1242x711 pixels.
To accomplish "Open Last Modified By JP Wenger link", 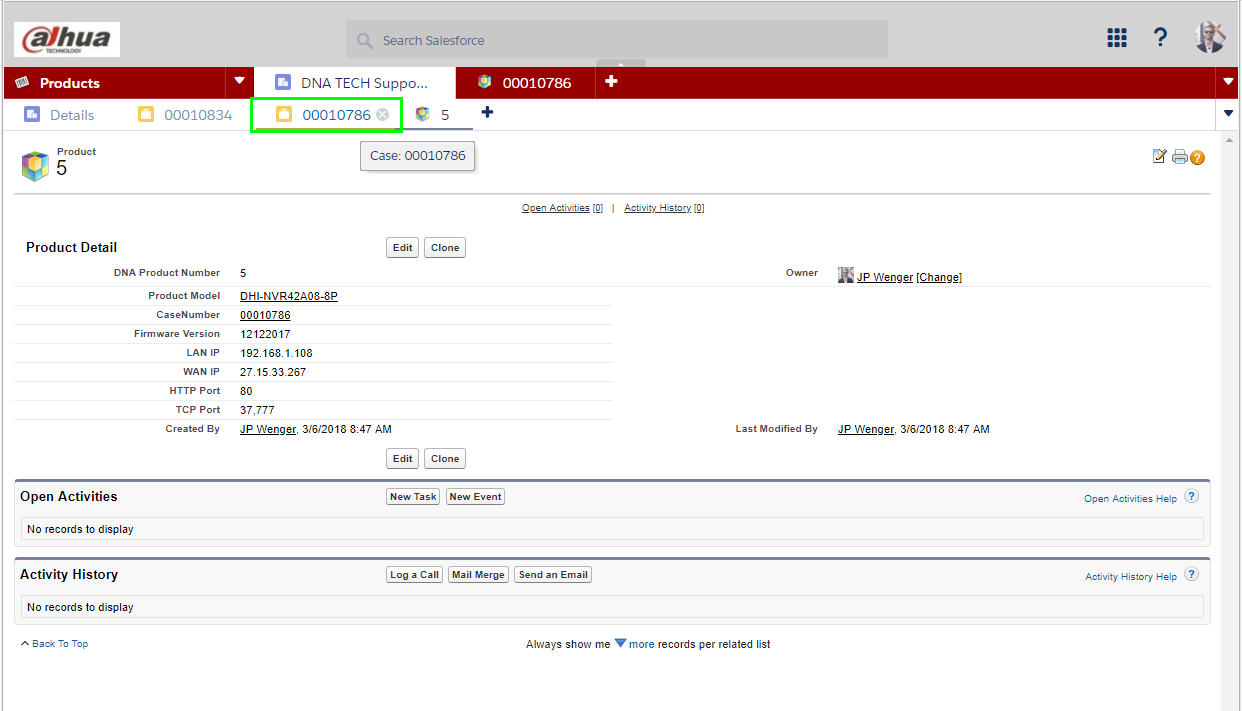I will coord(866,429).
